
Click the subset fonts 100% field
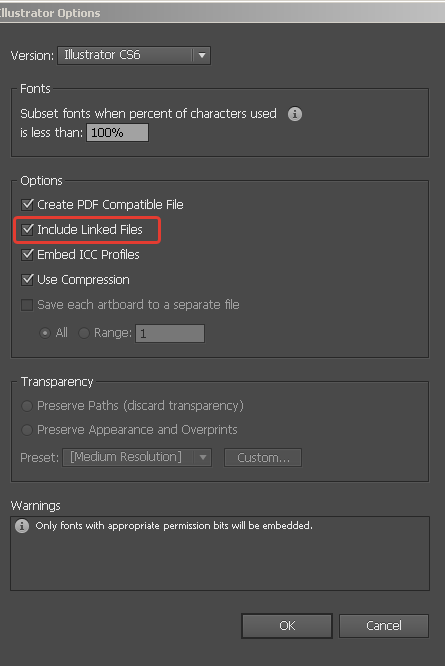(x=118, y=133)
